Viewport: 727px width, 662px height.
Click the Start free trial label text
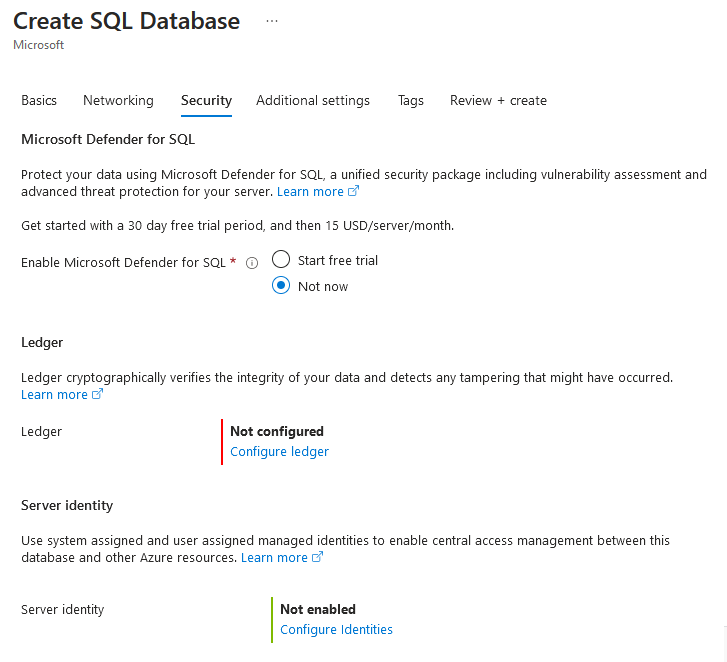click(338, 261)
